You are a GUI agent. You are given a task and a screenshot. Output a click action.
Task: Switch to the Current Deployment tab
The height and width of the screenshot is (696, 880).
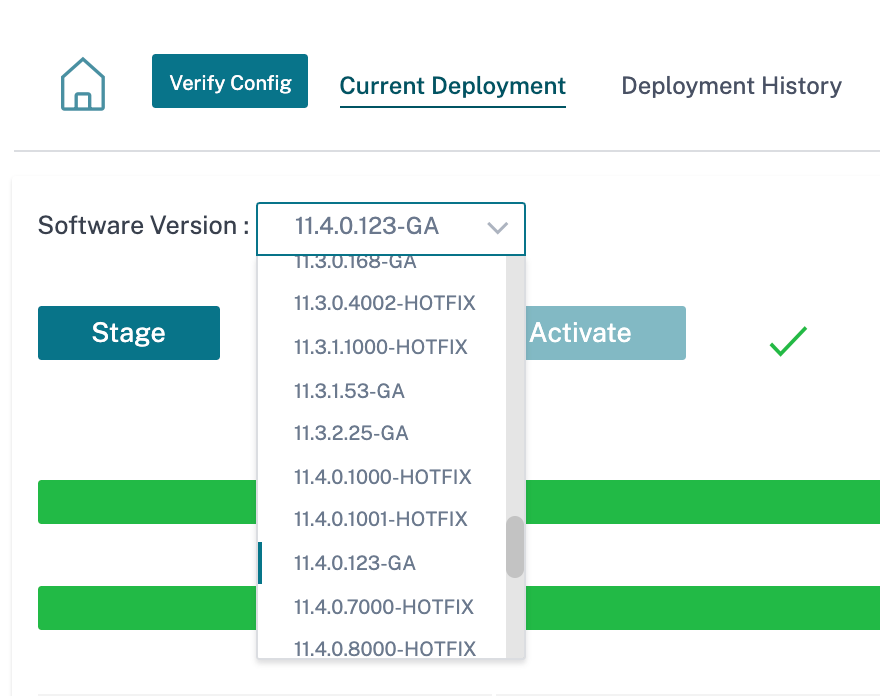453,86
